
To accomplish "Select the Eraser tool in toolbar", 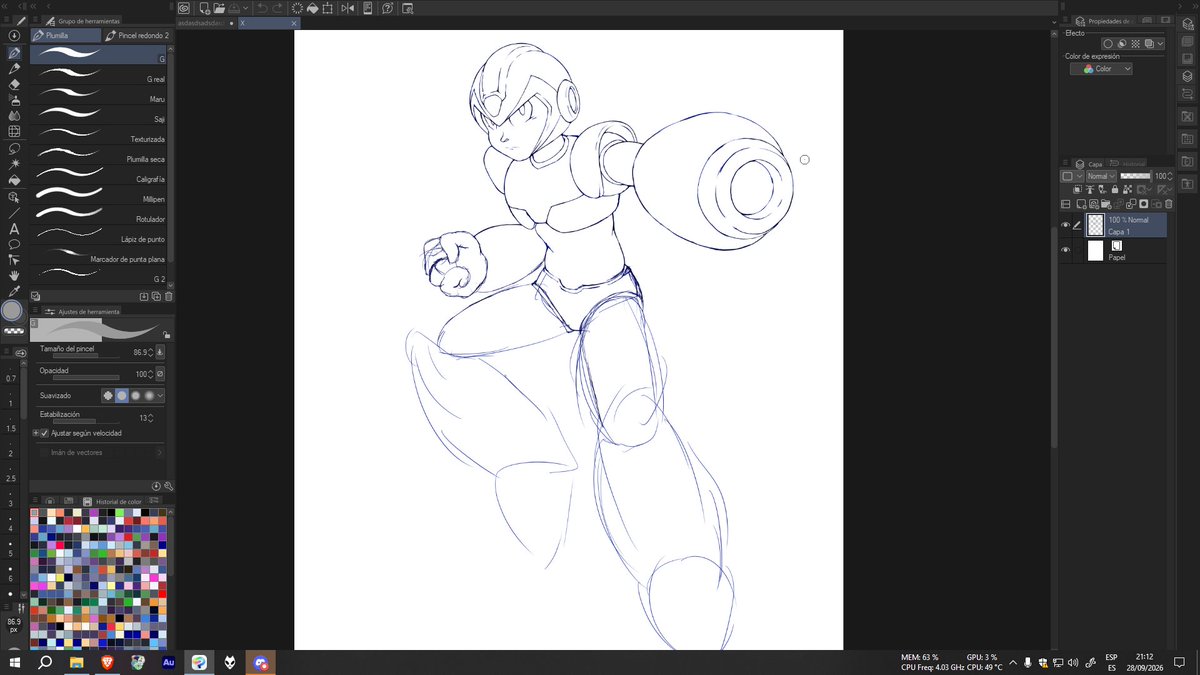I will tap(14, 85).
